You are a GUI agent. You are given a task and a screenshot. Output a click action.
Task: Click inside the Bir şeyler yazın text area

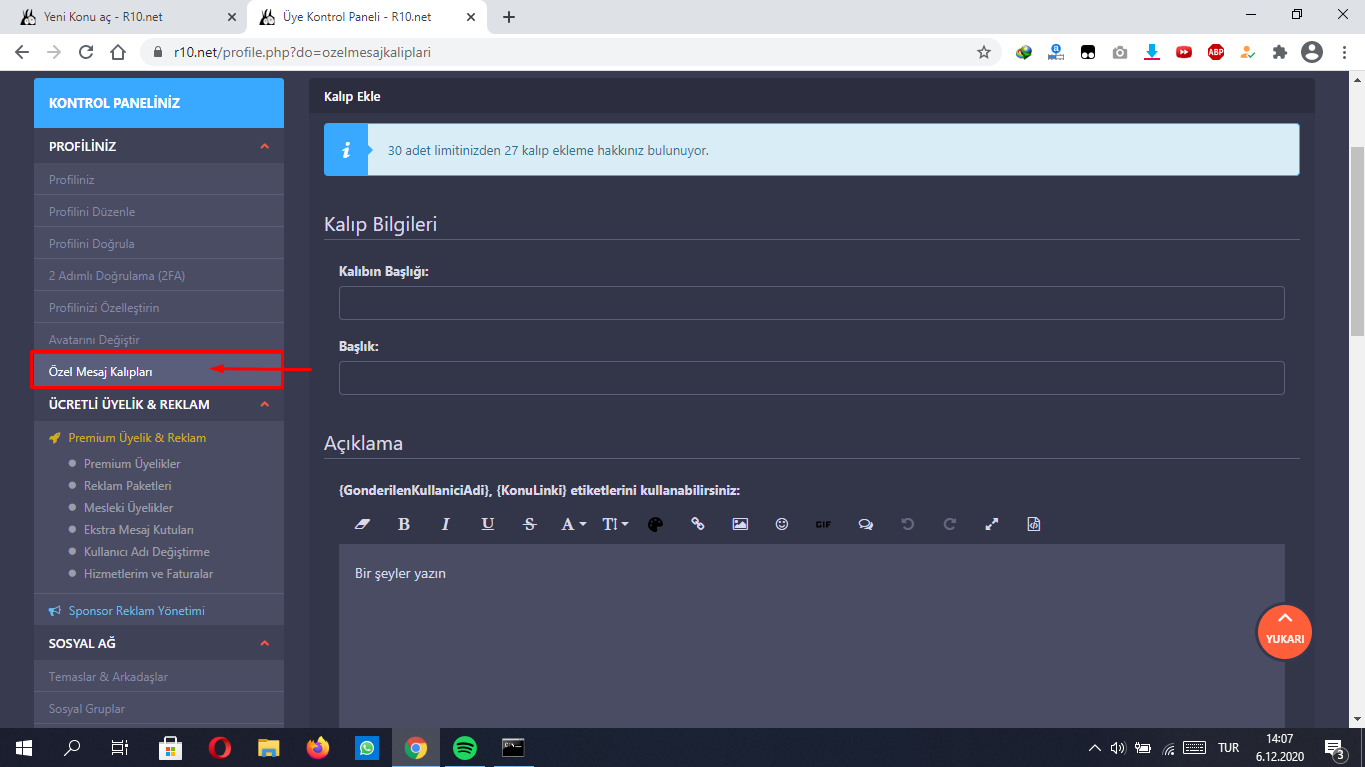(x=811, y=636)
